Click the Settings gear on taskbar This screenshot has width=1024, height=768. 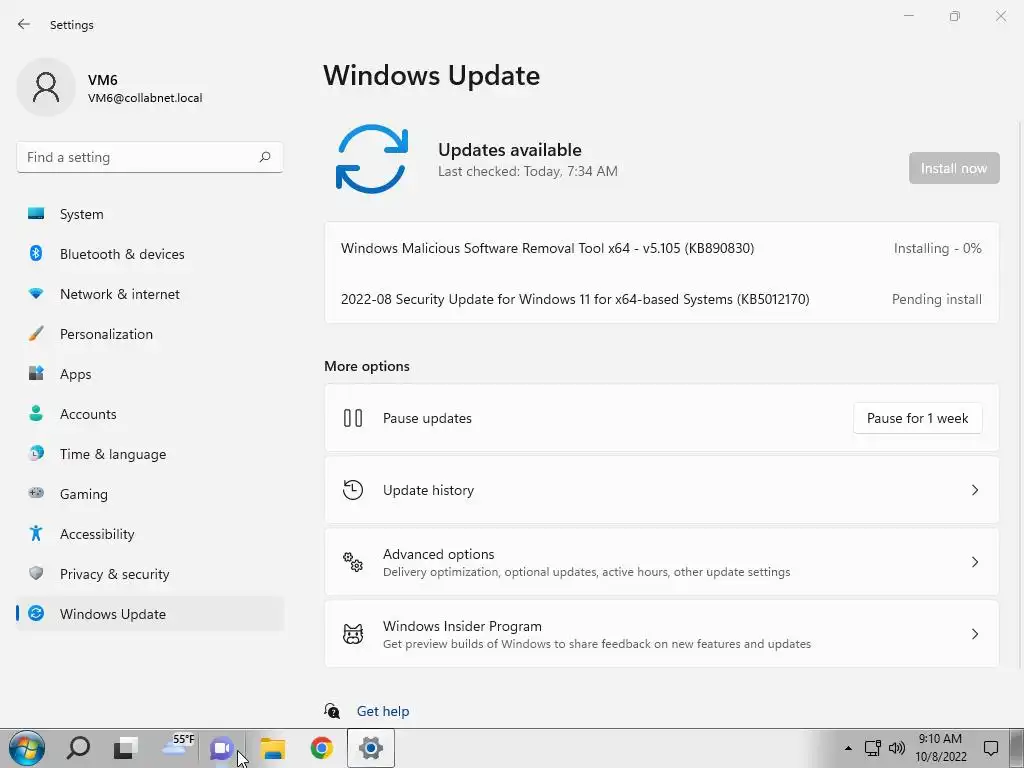[370, 748]
